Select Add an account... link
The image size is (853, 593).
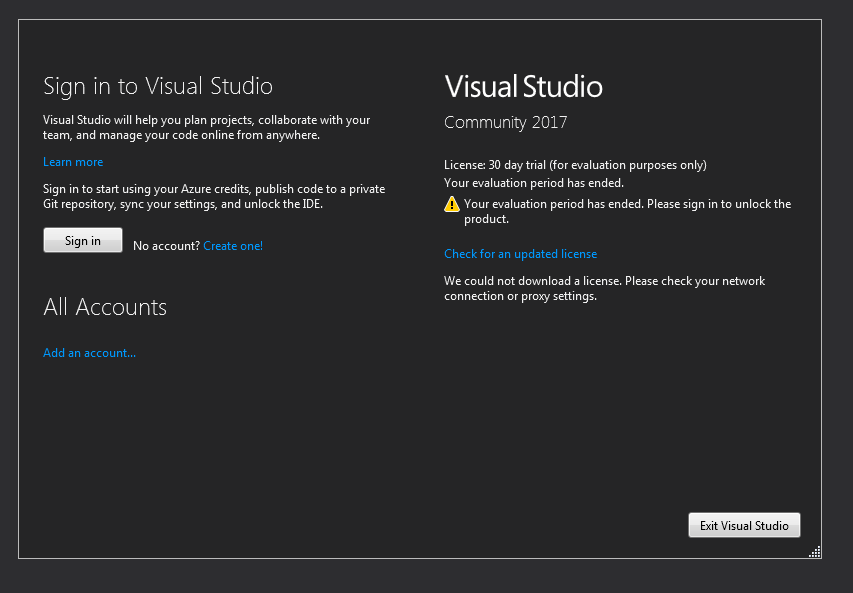click(x=89, y=353)
